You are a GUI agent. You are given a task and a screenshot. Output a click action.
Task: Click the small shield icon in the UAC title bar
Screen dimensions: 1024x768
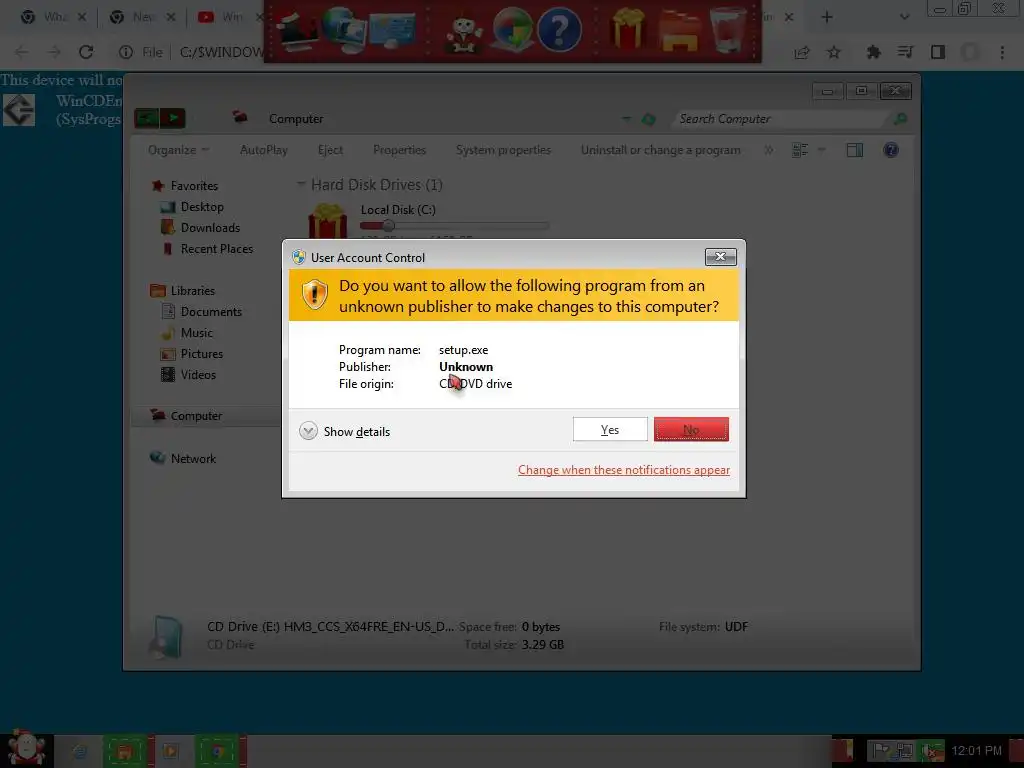click(x=298, y=257)
